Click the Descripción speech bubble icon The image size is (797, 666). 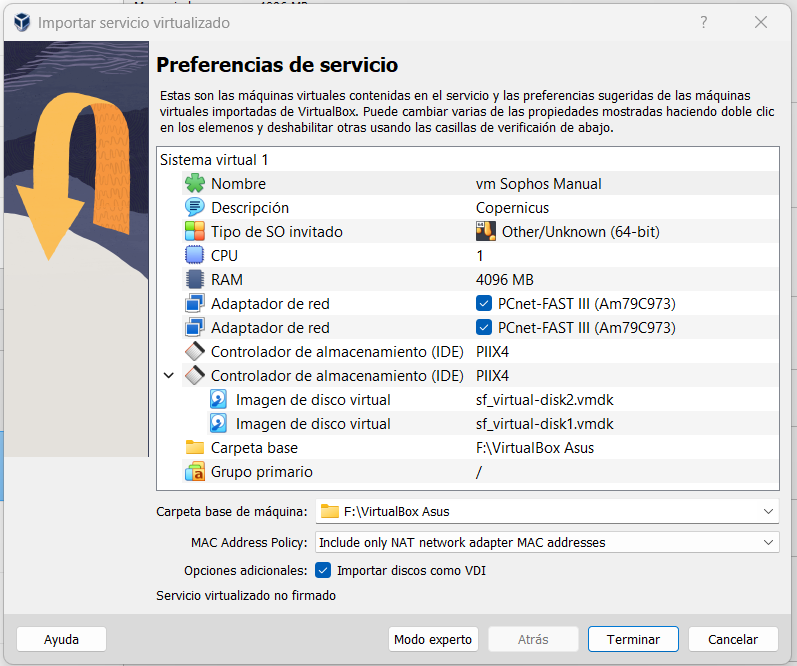click(194, 208)
